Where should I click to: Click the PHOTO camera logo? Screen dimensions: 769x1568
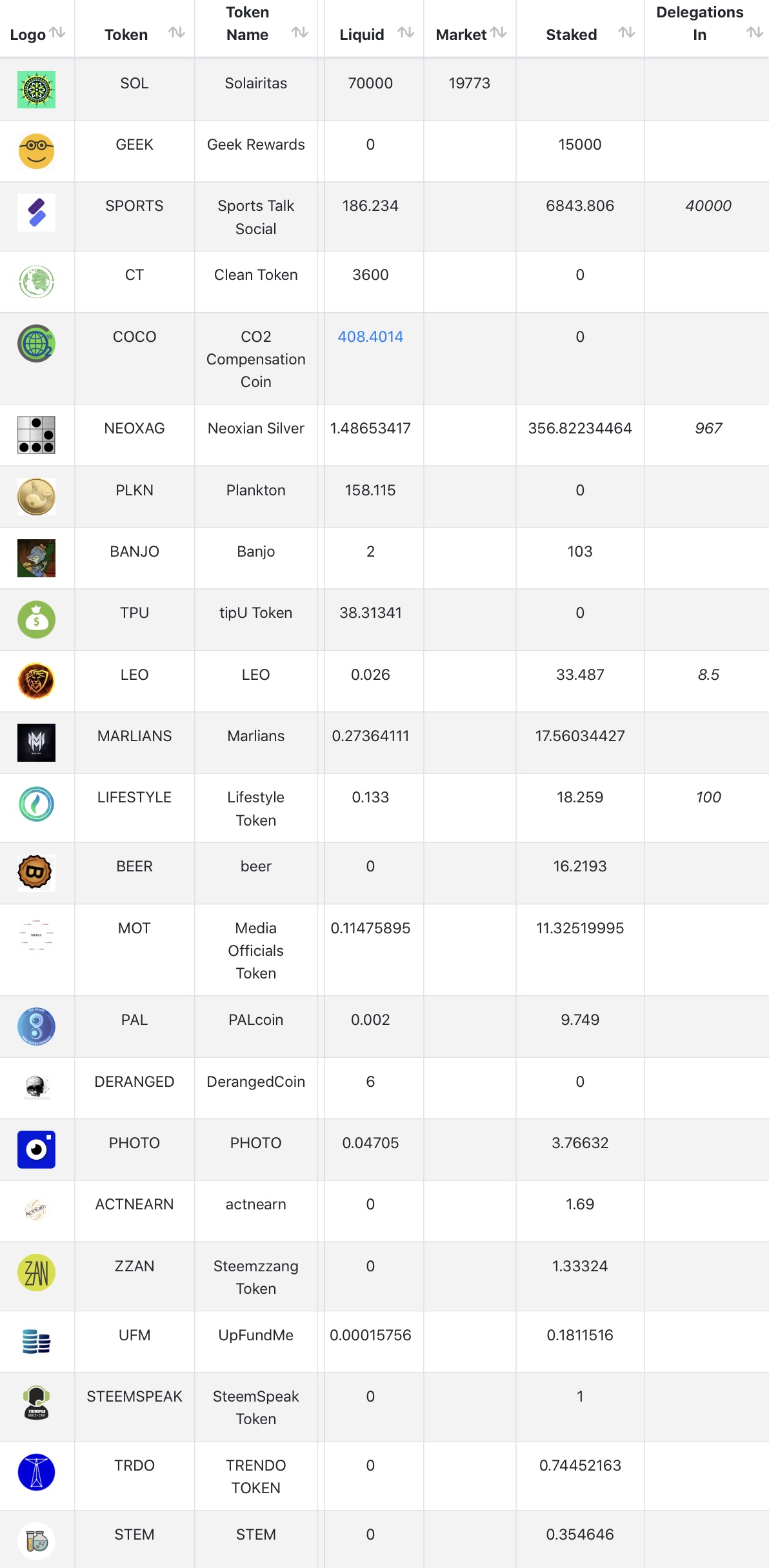click(x=36, y=1149)
